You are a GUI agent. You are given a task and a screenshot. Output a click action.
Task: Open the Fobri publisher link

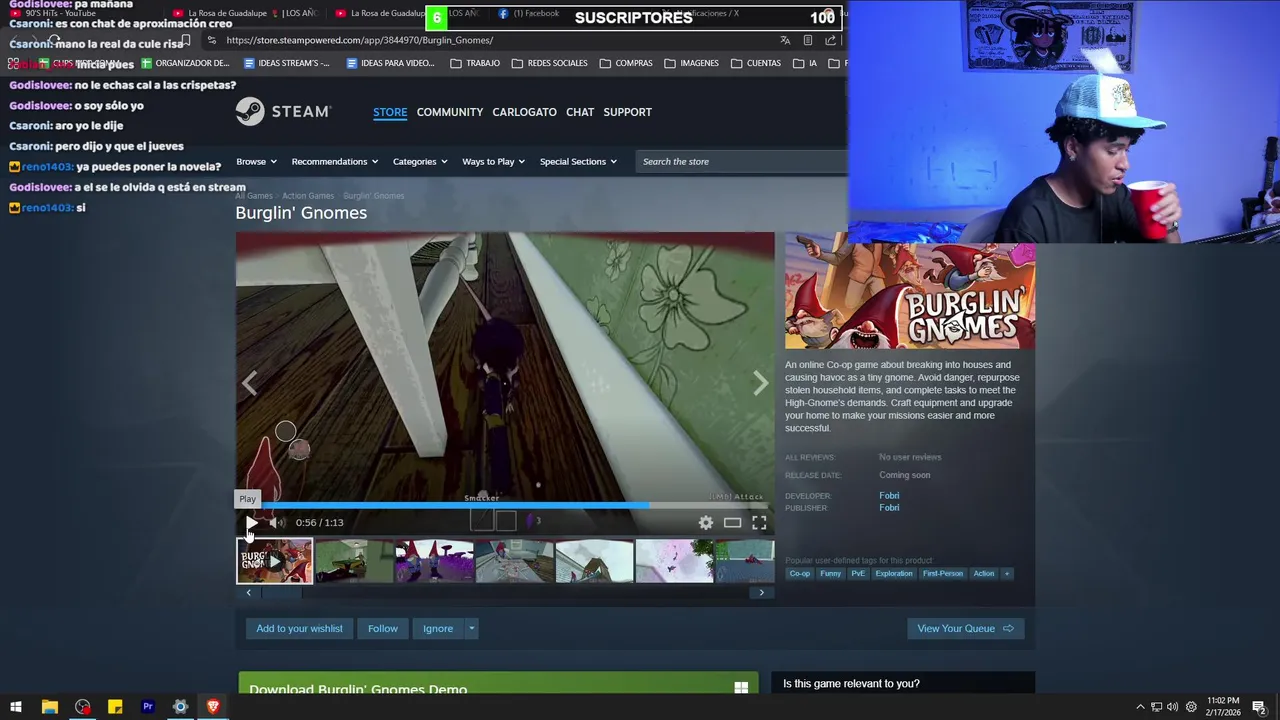(889, 508)
